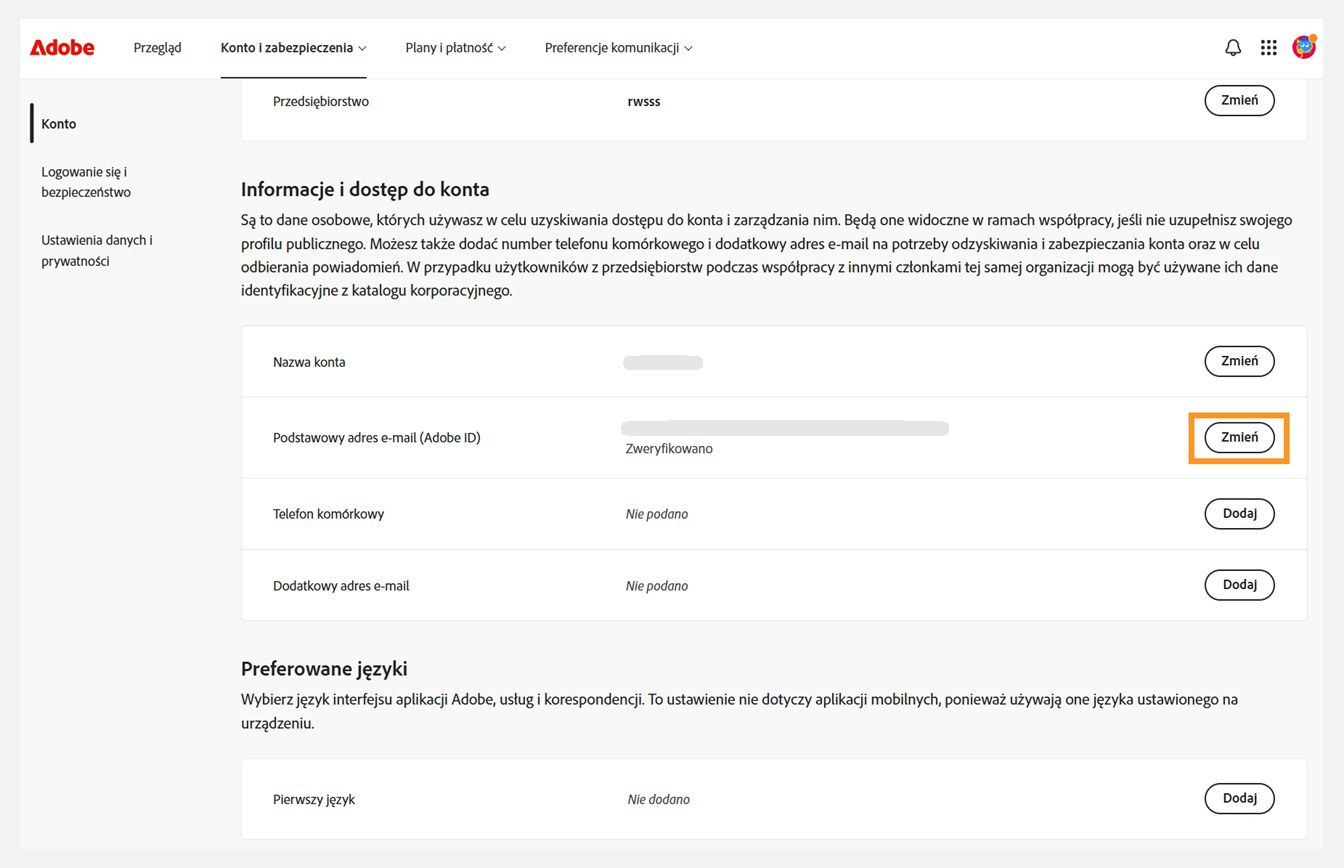This screenshot has height=868, width=1344.
Task: Add a first language with the Dodaj button
Action: [1239, 798]
